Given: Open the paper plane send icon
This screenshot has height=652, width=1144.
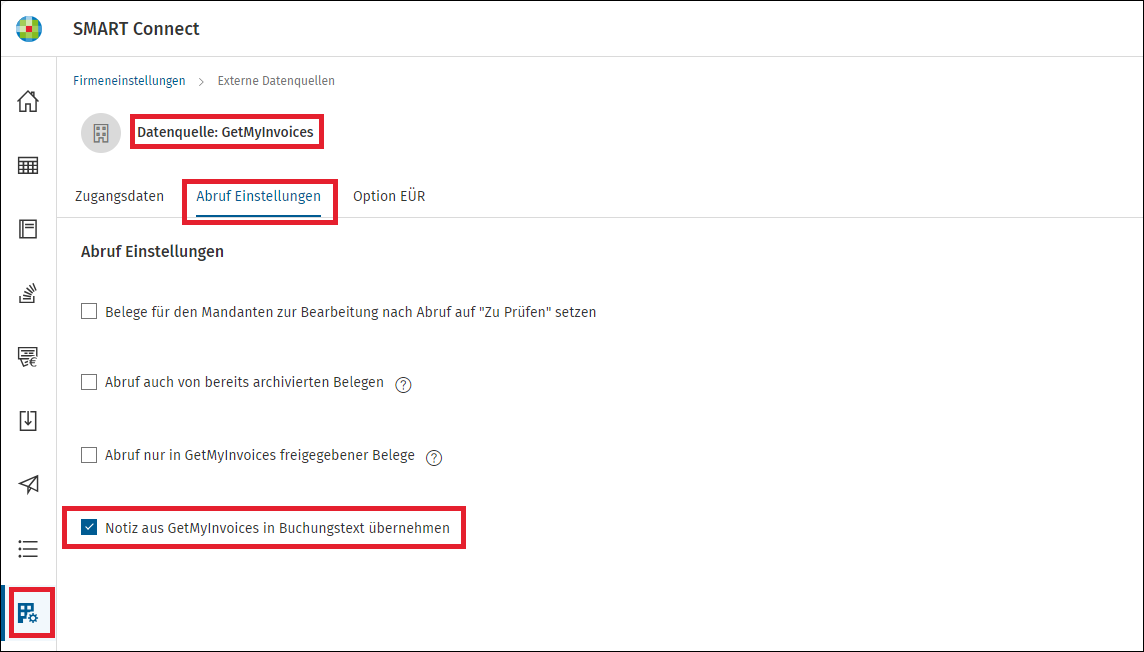Looking at the screenshot, I should click(28, 484).
